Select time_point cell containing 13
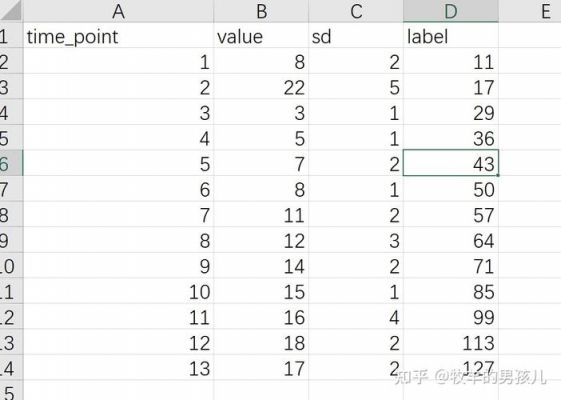561x400 pixels. 118,368
